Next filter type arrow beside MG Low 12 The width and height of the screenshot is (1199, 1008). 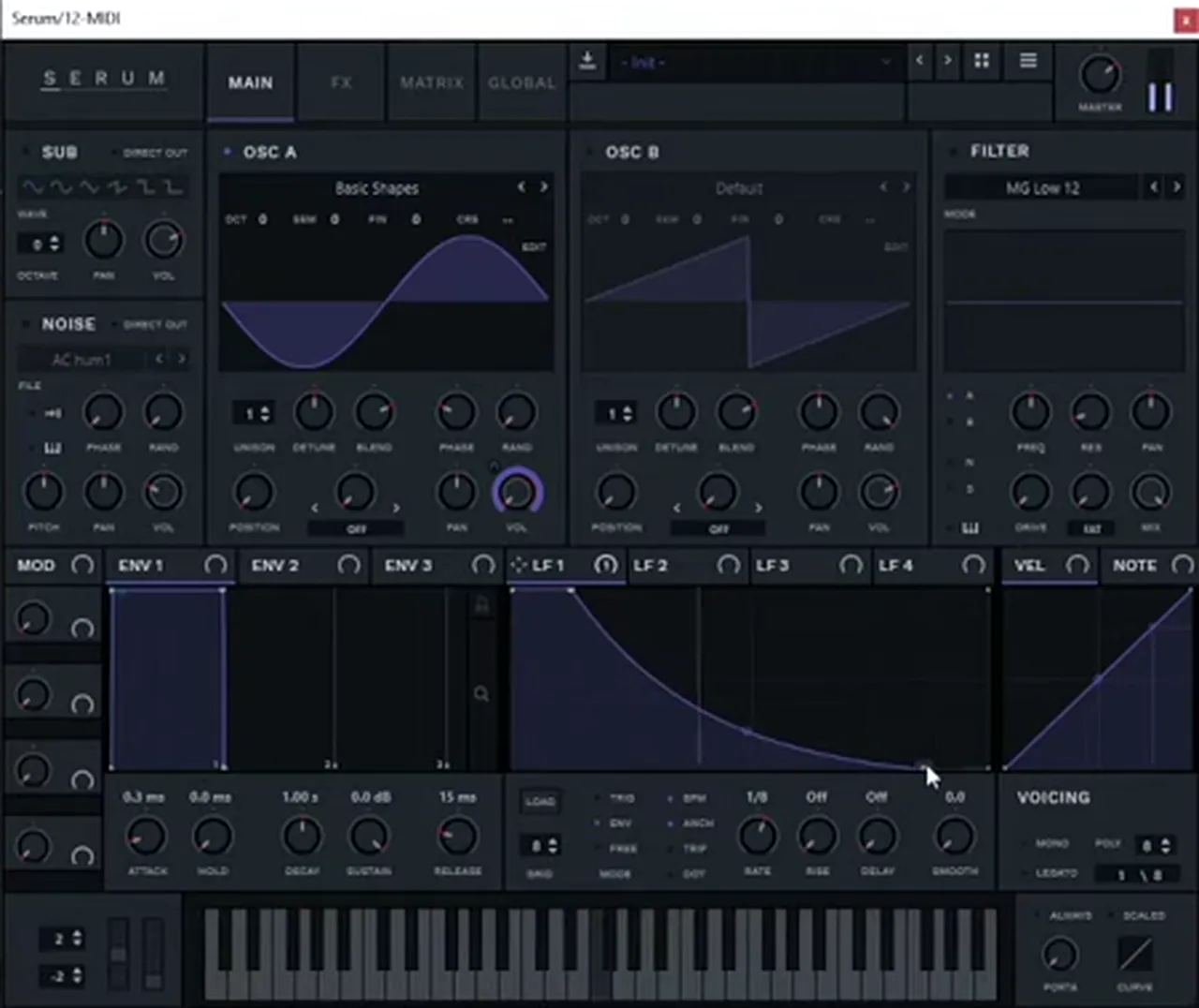tap(1177, 187)
